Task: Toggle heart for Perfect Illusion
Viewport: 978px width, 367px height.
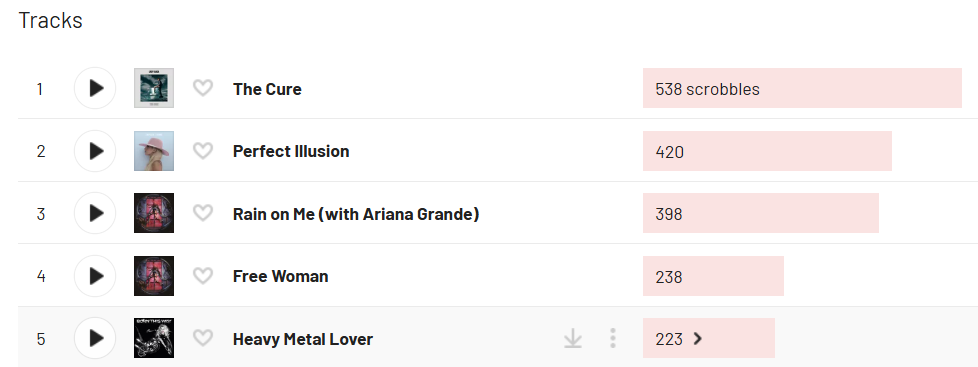Action: tap(203, 150)
